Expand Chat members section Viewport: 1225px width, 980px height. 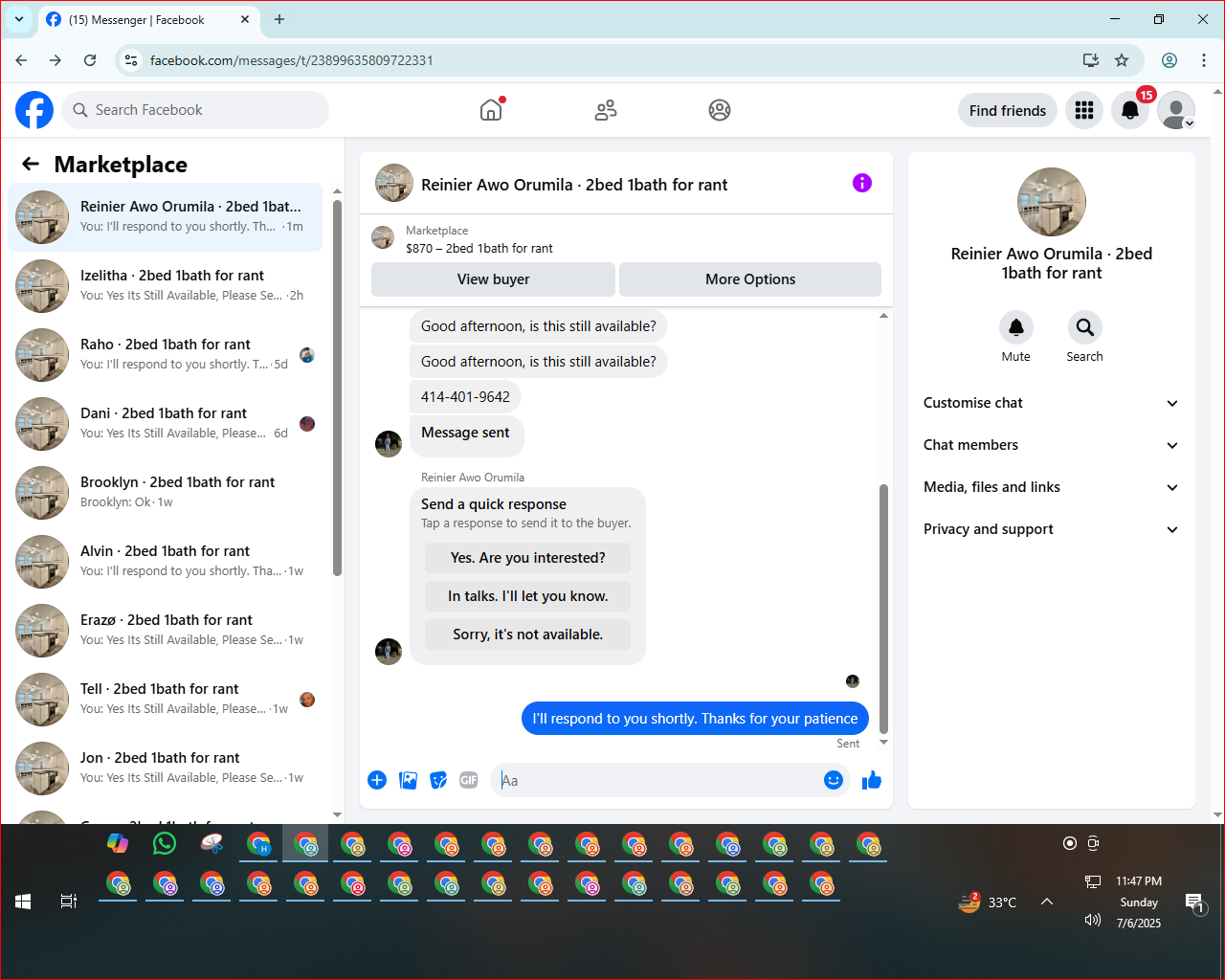pyautogui.click(x=1051, y=445)
